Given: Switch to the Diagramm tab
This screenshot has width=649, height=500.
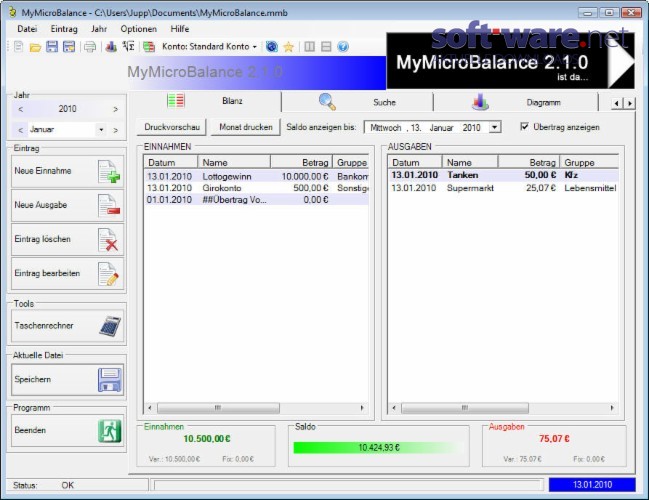Looking at the screenshot, I should (516, 102).
